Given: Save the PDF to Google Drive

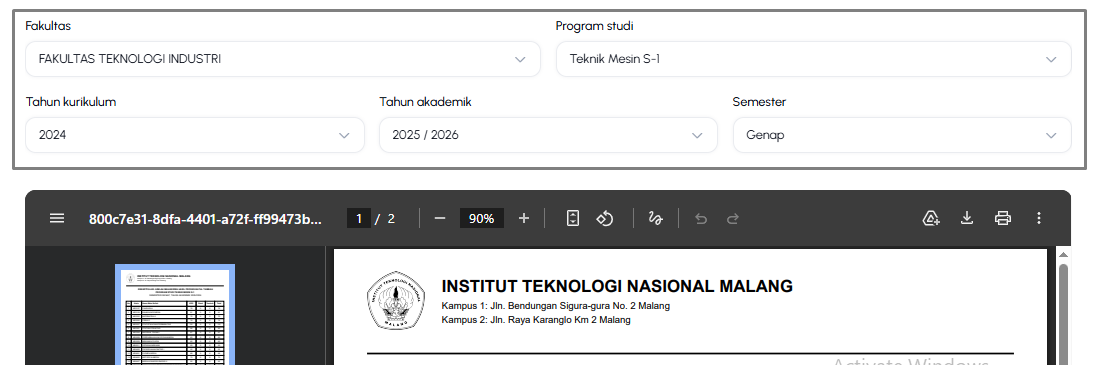Looking at the screenshot, I should [x=931, y=218].
